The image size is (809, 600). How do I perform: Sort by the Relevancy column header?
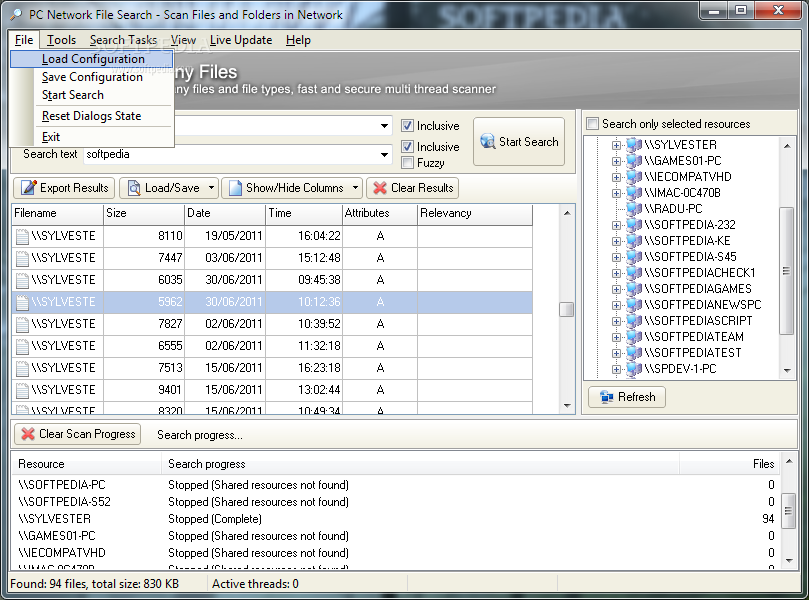tap(474, 213)
